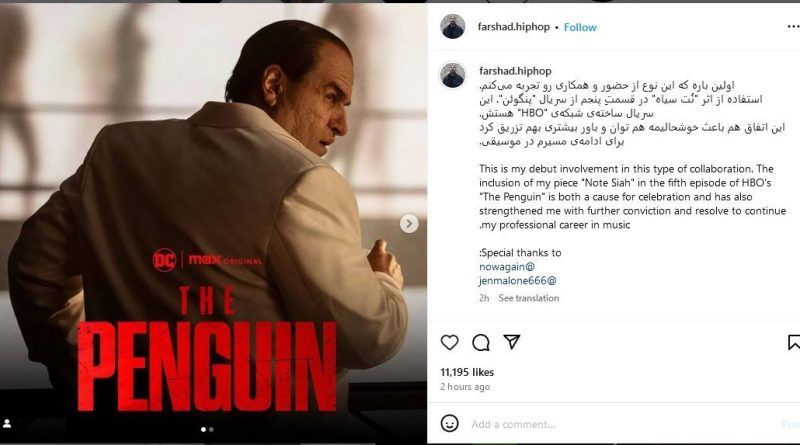Open the Penguin poster image
This screenshot has width=800, height=445.
tap(213, 222)
